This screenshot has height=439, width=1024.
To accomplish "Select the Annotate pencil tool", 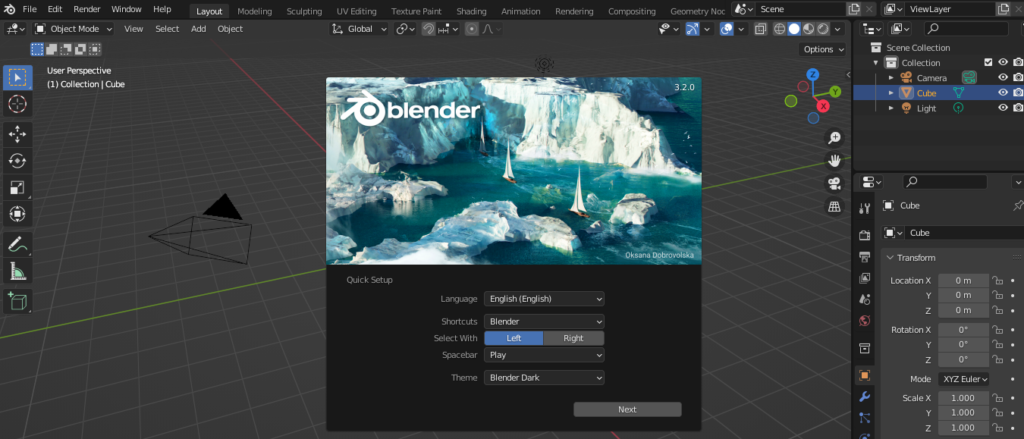I will [x=18, y=245].
